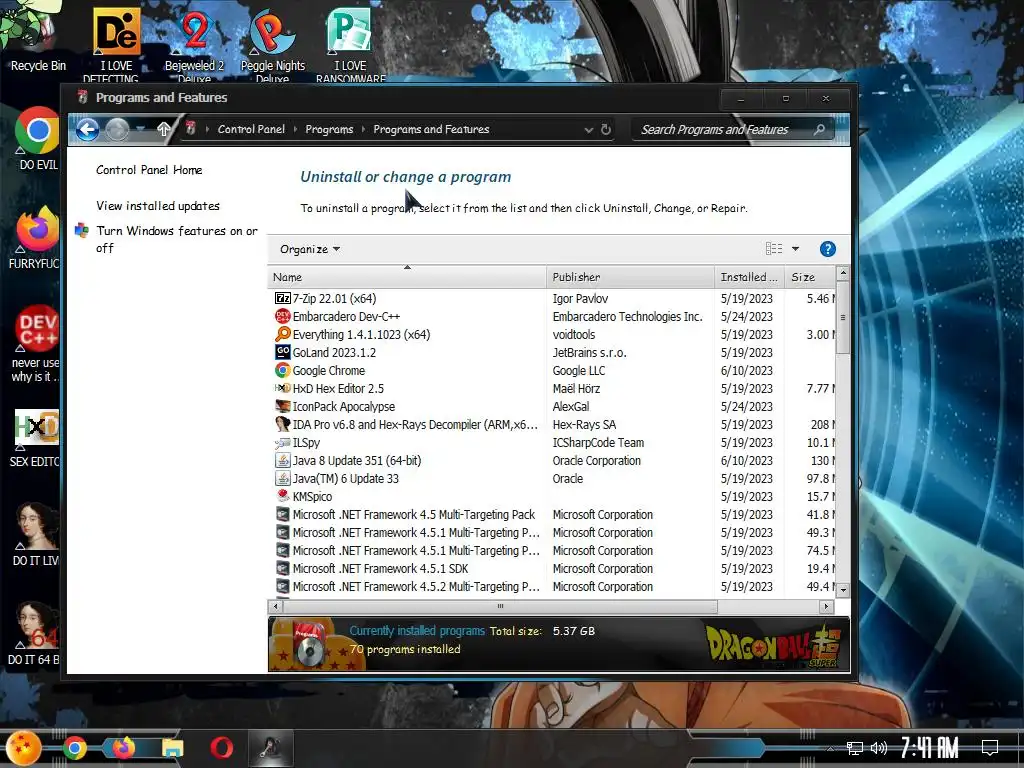The image size is (1024, 768).
Task: Select the IconPack Apocalypse row
Action: coord(551,406)
